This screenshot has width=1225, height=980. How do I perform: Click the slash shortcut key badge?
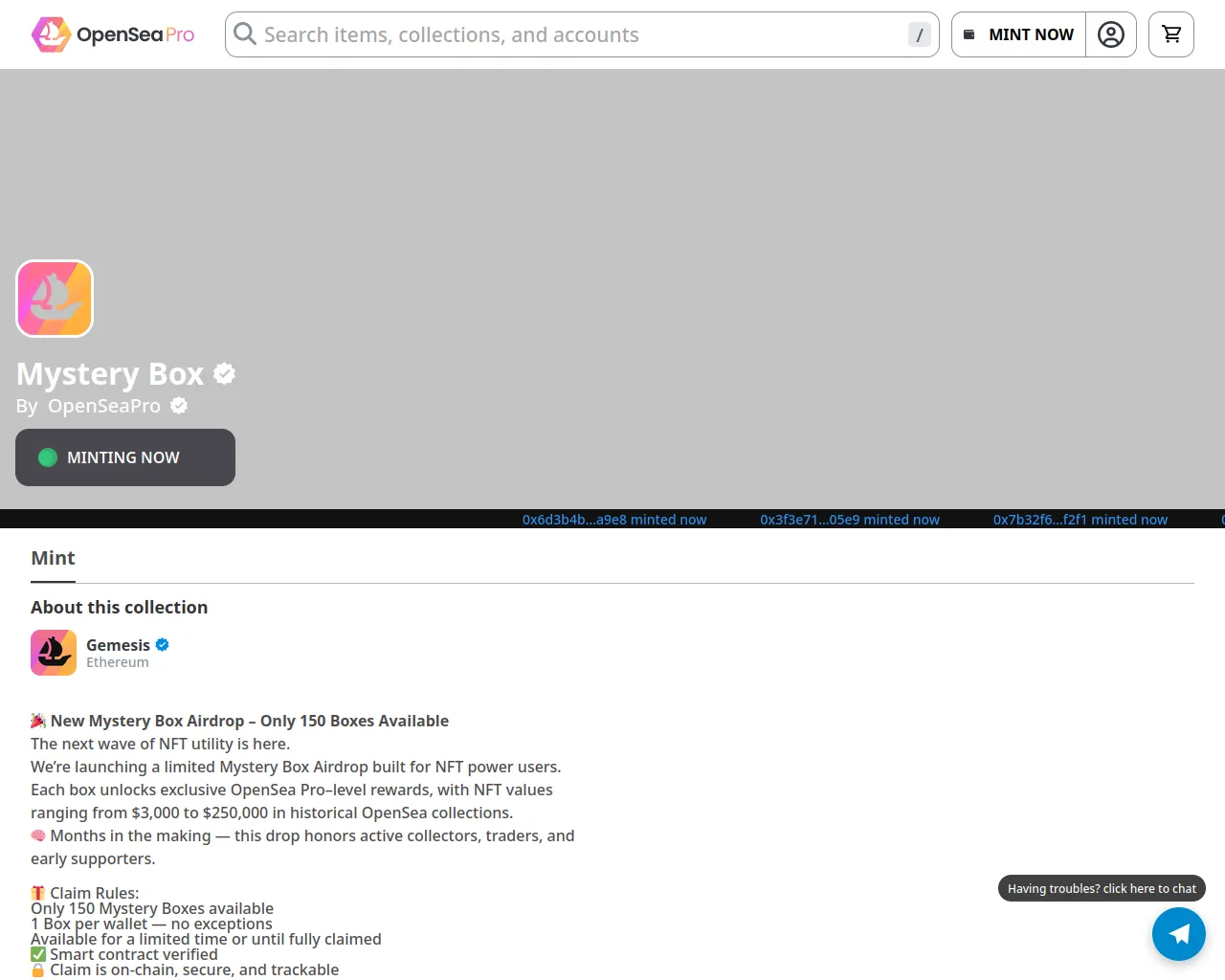pyautogui.click(x=920, y=34)
